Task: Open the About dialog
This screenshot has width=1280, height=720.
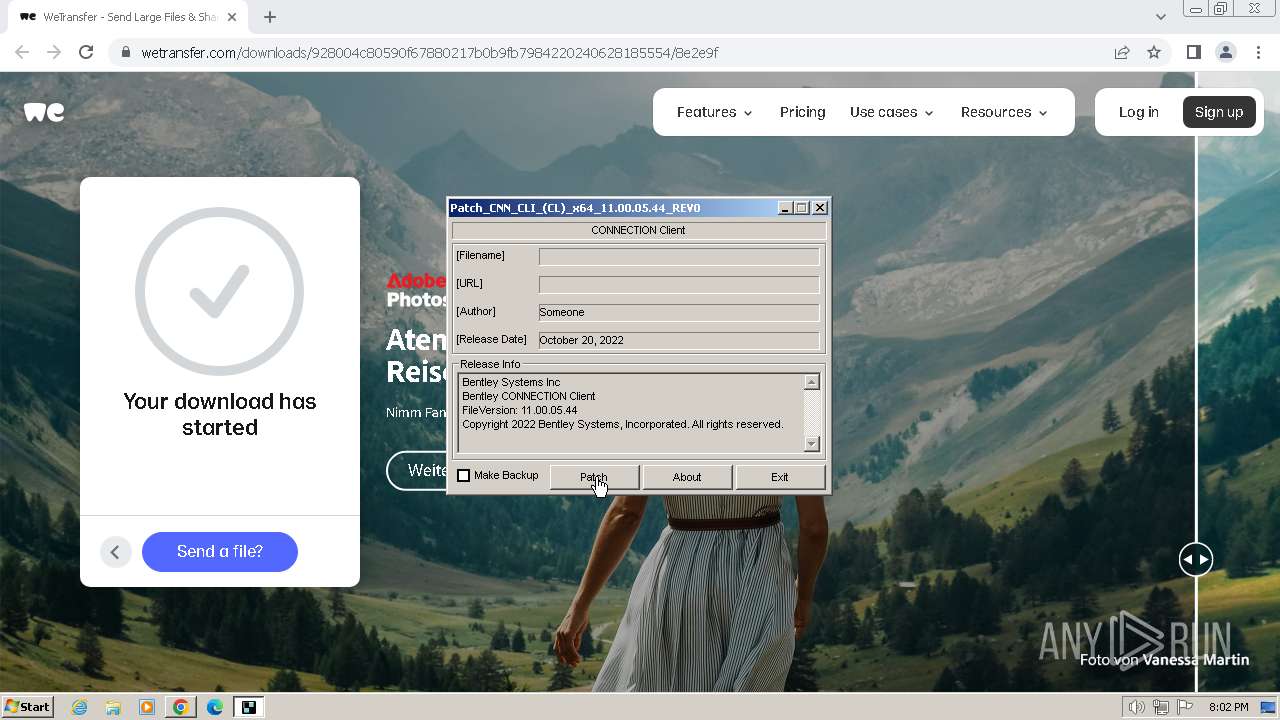Action: click(687, 477)
